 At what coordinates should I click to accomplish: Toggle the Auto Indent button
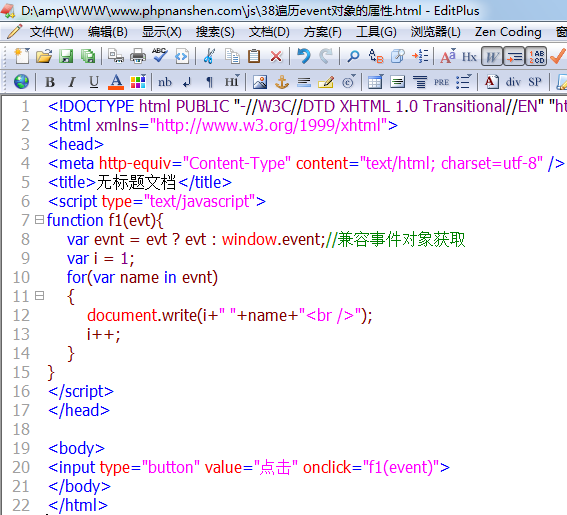pyautogui.click(x=514, y=56)
